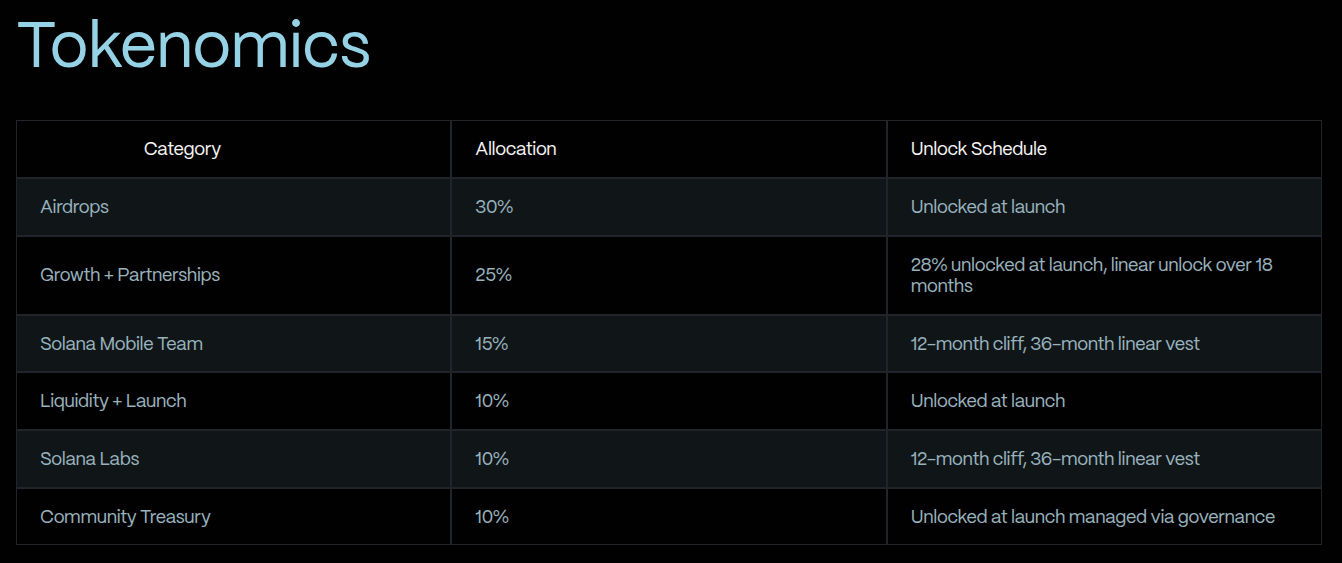1342x563 pixels.
Task: Select the Solana Mobile Team cell
Action: 121,344
